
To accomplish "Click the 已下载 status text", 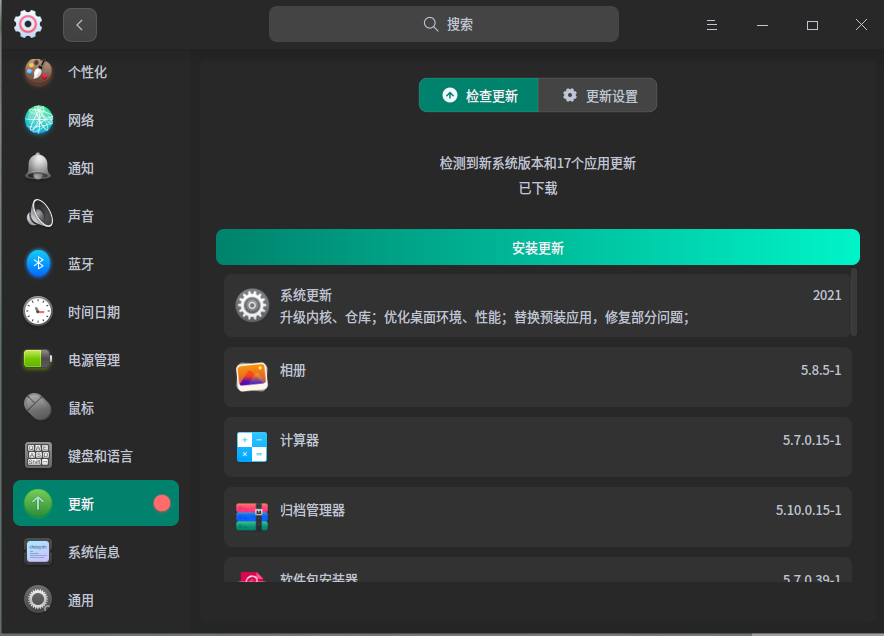I will click(x=538, y=188).
